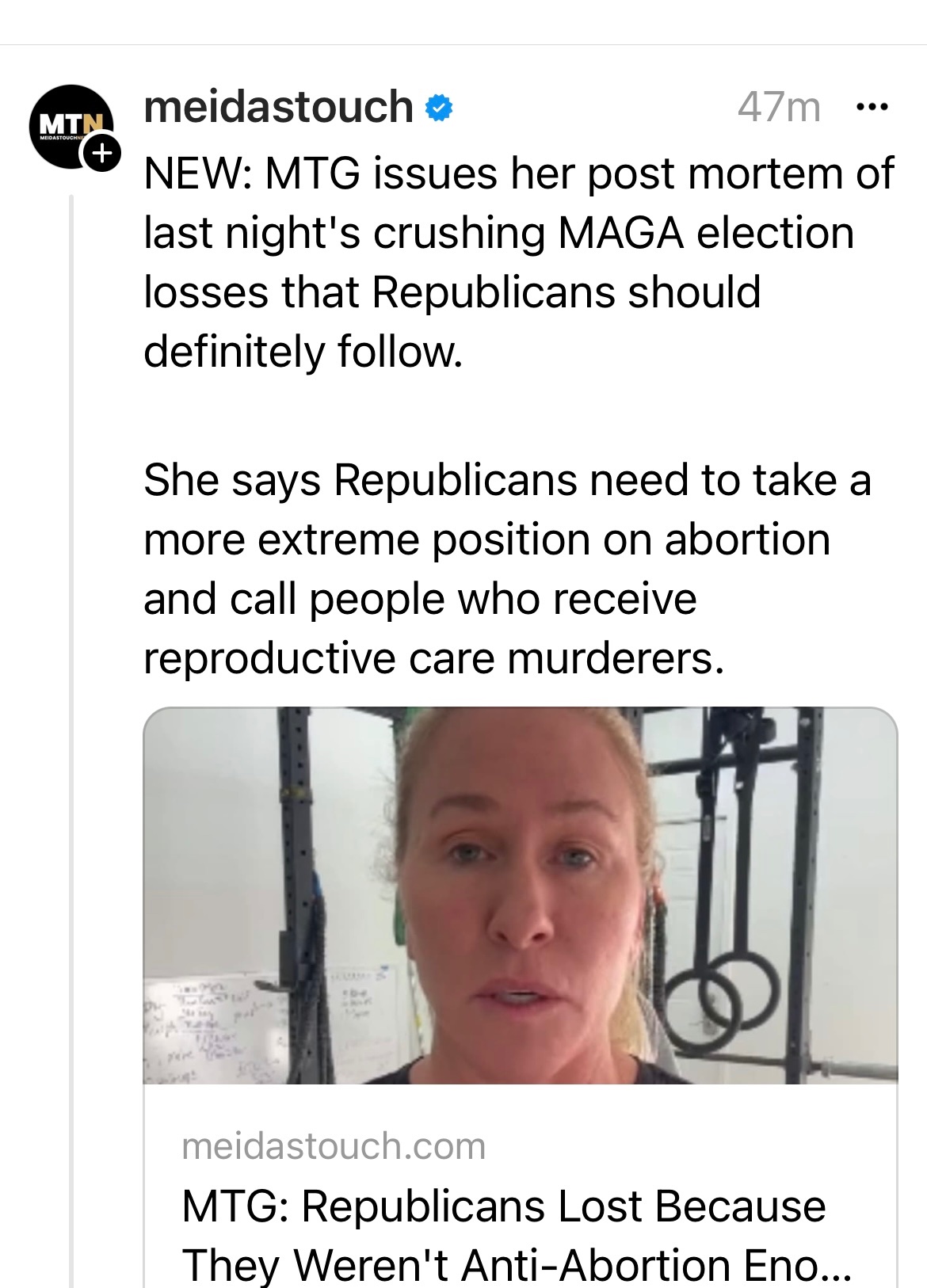Image resolution: width=927 pixels, height=1288 pixels.
Task: Click the meidastouch.com domain label
Action: [334, 1145]
